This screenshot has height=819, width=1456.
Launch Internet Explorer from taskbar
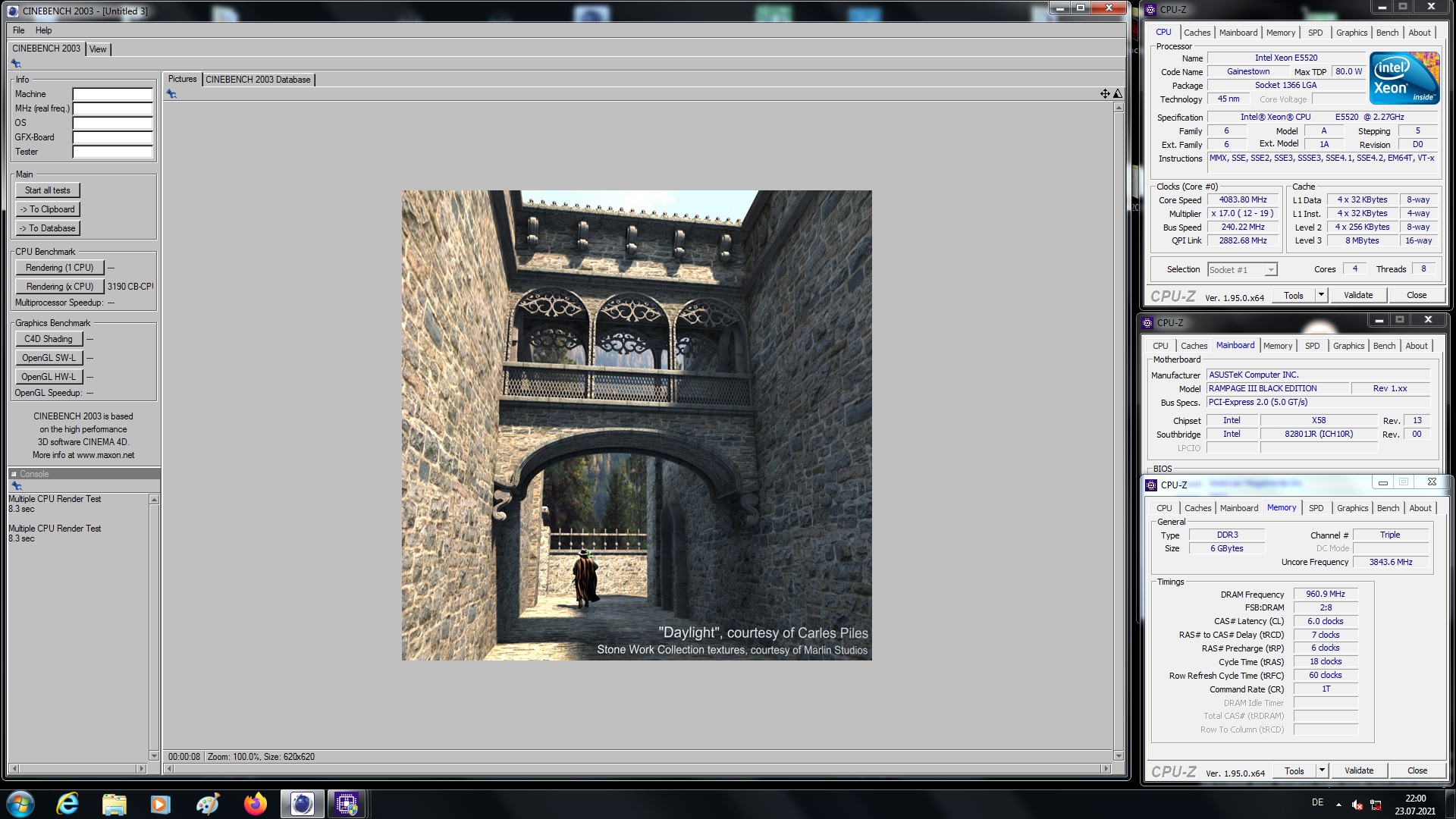(68, 803)
